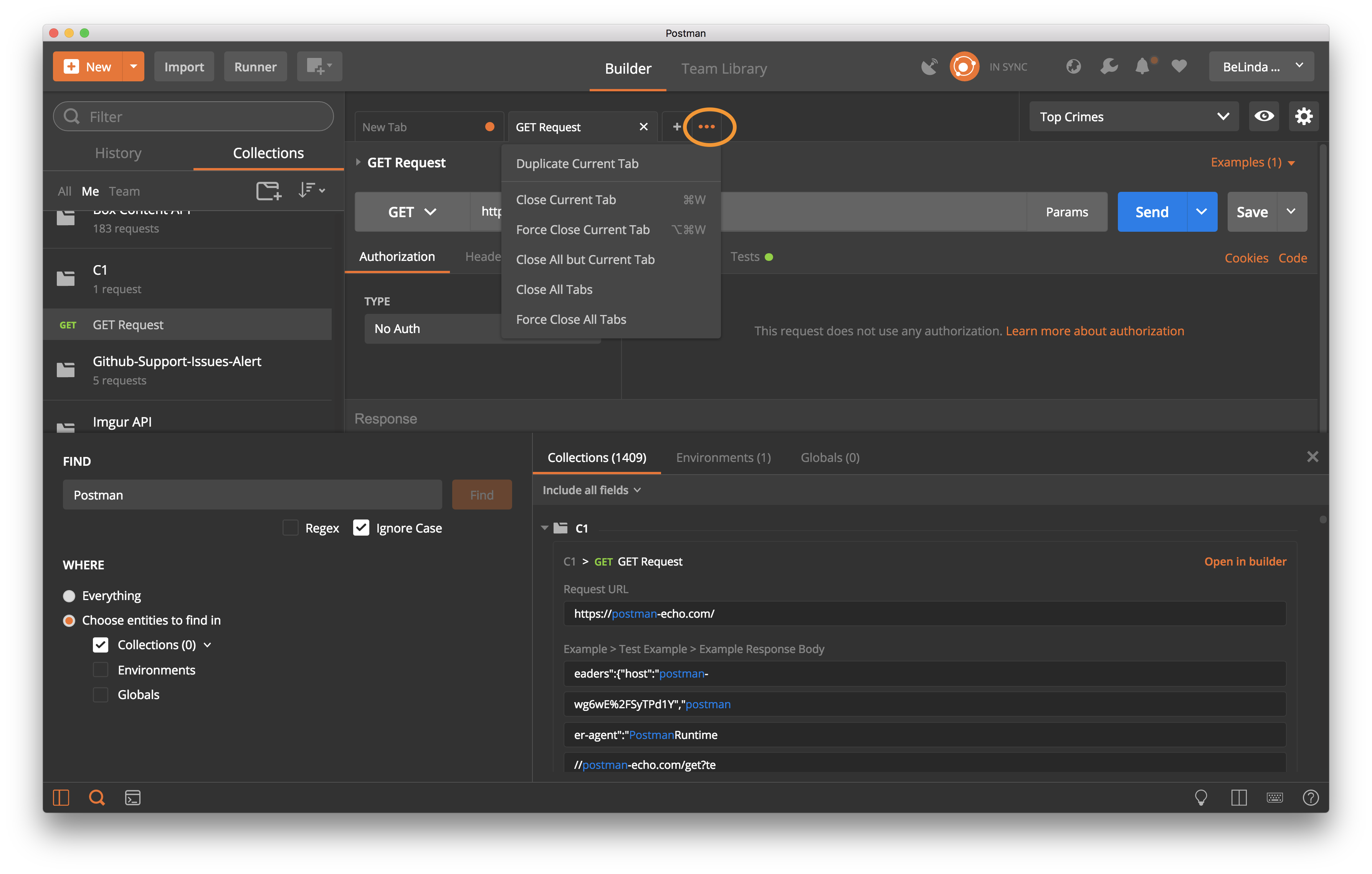Close the GET Request tab

click(x=644, y=126)
